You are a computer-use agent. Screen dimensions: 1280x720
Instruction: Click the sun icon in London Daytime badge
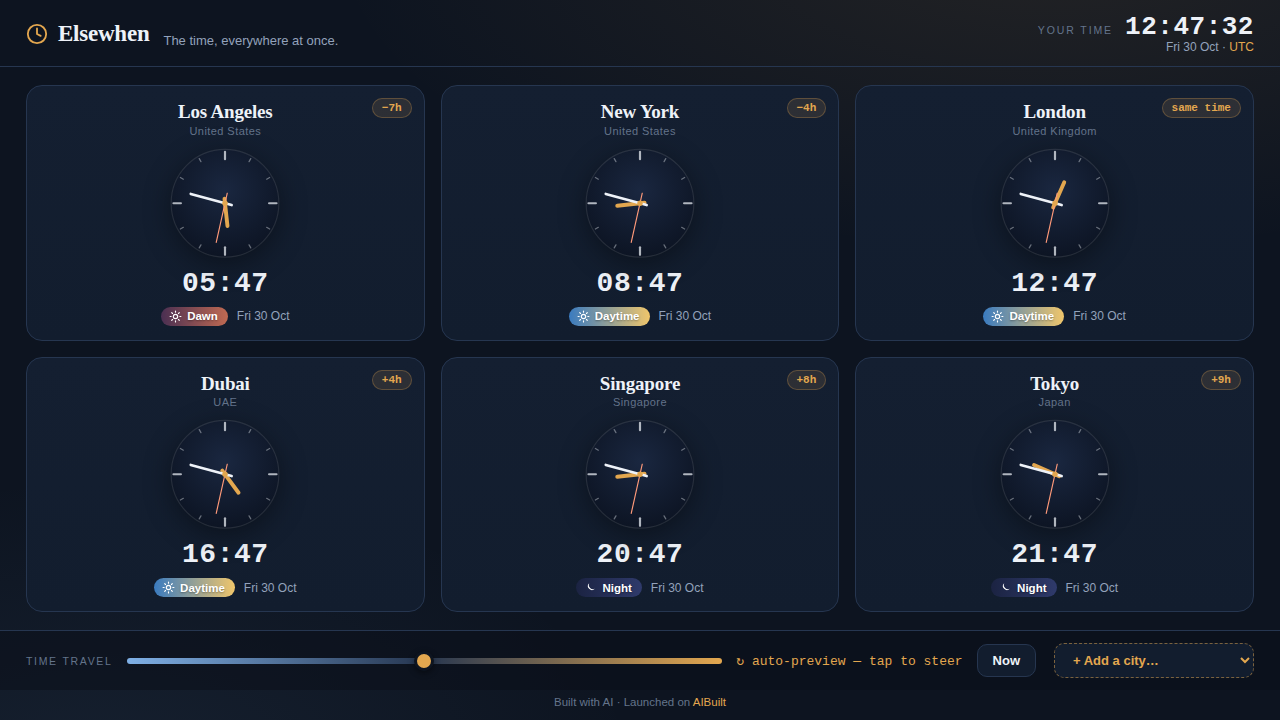click(x=997, y=316)
